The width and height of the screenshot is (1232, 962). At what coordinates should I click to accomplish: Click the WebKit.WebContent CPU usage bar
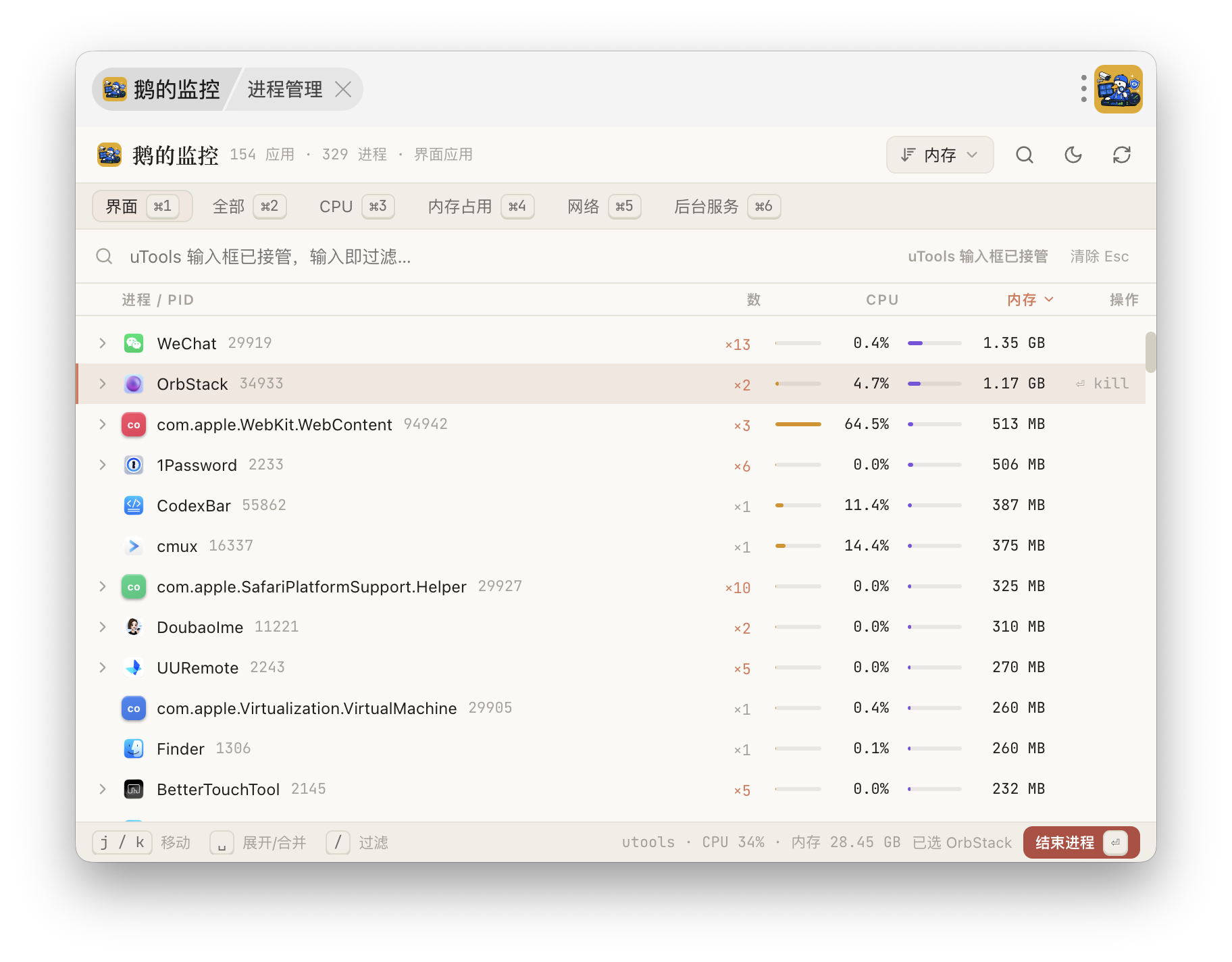tap(798, 424)
